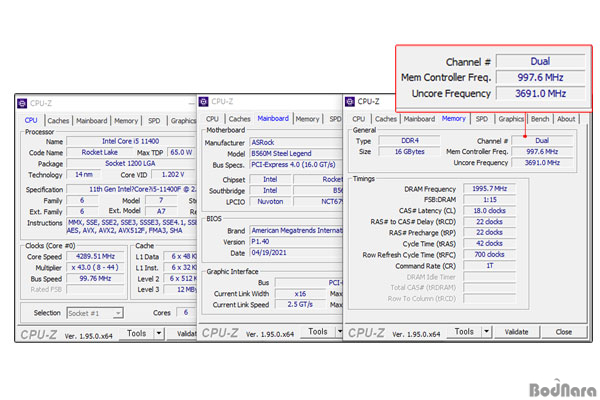
Task: Open the CPU tab in left window
Action: (x=31, y=120)
